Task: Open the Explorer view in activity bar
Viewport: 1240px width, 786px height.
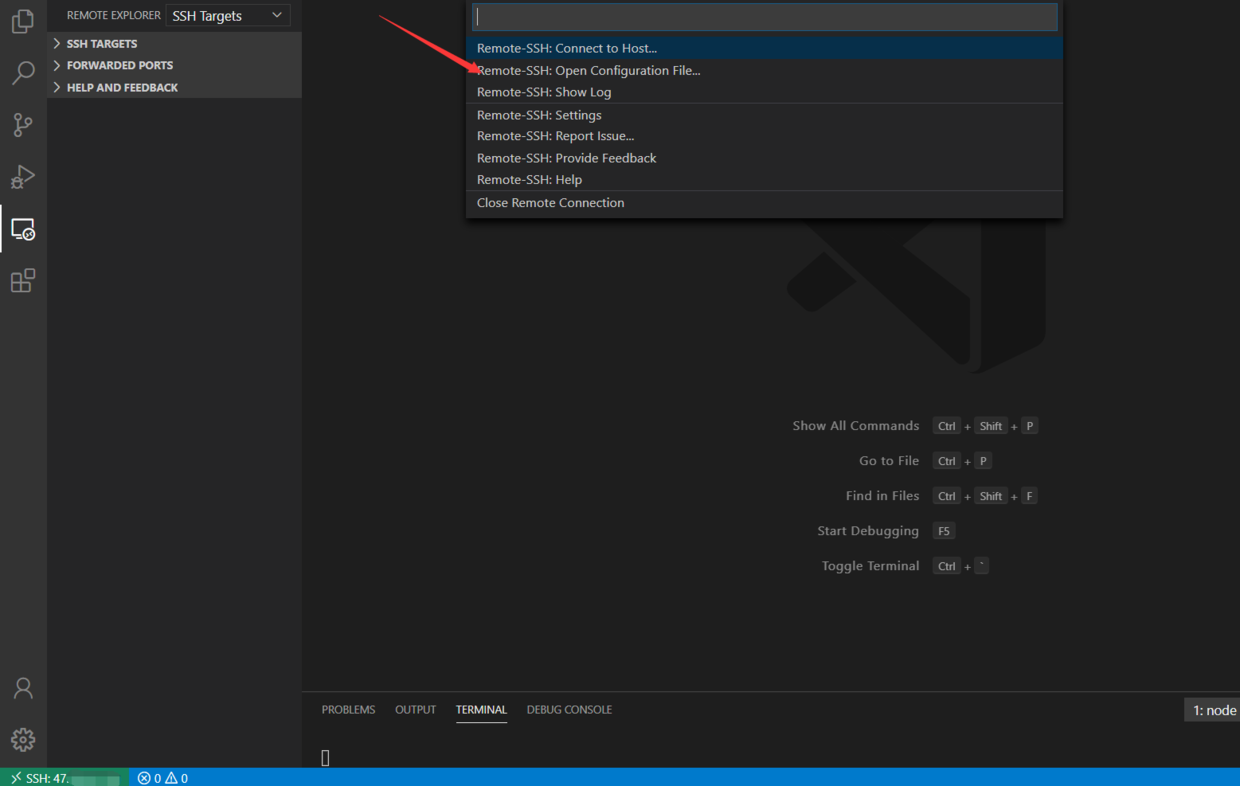Action: click(x=23, y=21)
